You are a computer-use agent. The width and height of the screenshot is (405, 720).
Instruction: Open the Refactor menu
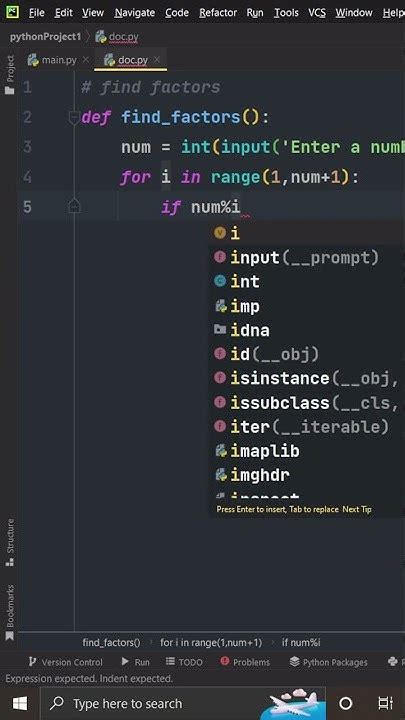[x=218, y=12]
